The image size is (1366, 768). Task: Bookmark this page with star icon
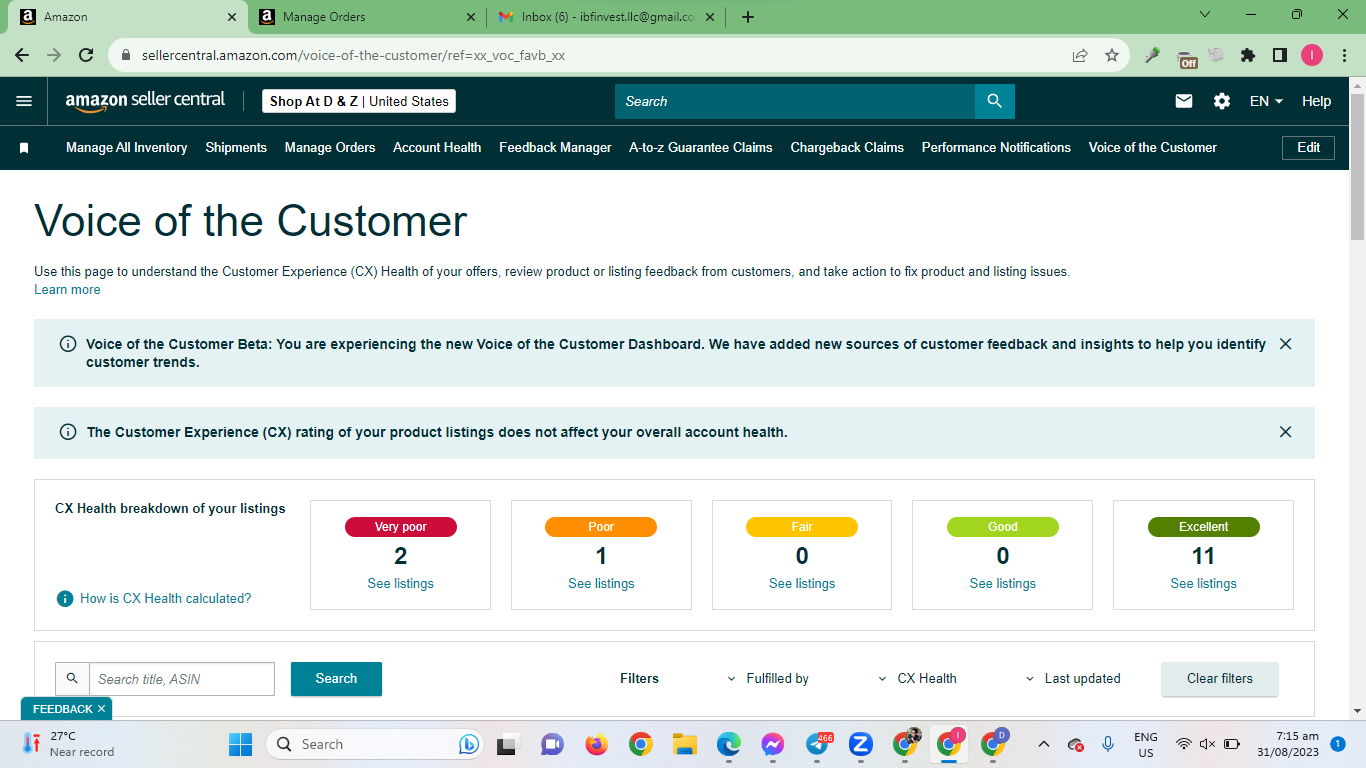[x=1112, y=56]
